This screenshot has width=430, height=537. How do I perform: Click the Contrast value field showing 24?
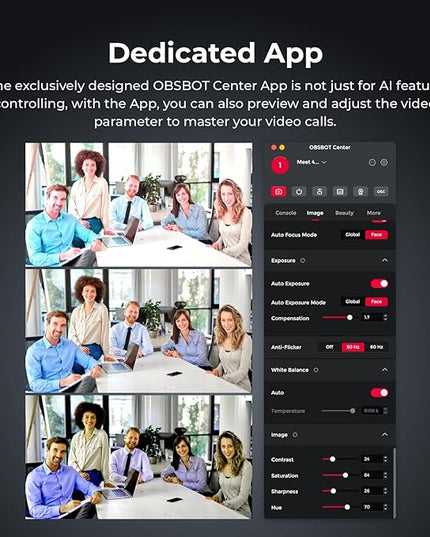(372, 459)
